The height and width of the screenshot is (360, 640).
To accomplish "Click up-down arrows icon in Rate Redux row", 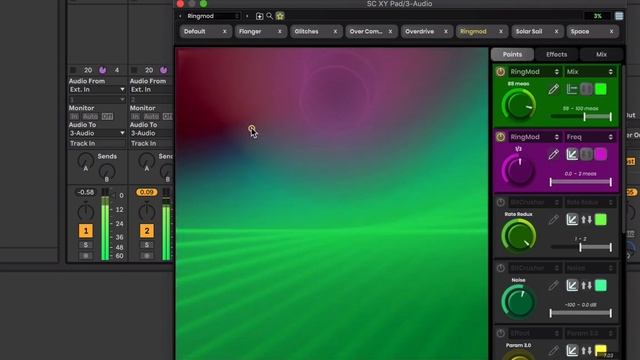I will 587,220.
